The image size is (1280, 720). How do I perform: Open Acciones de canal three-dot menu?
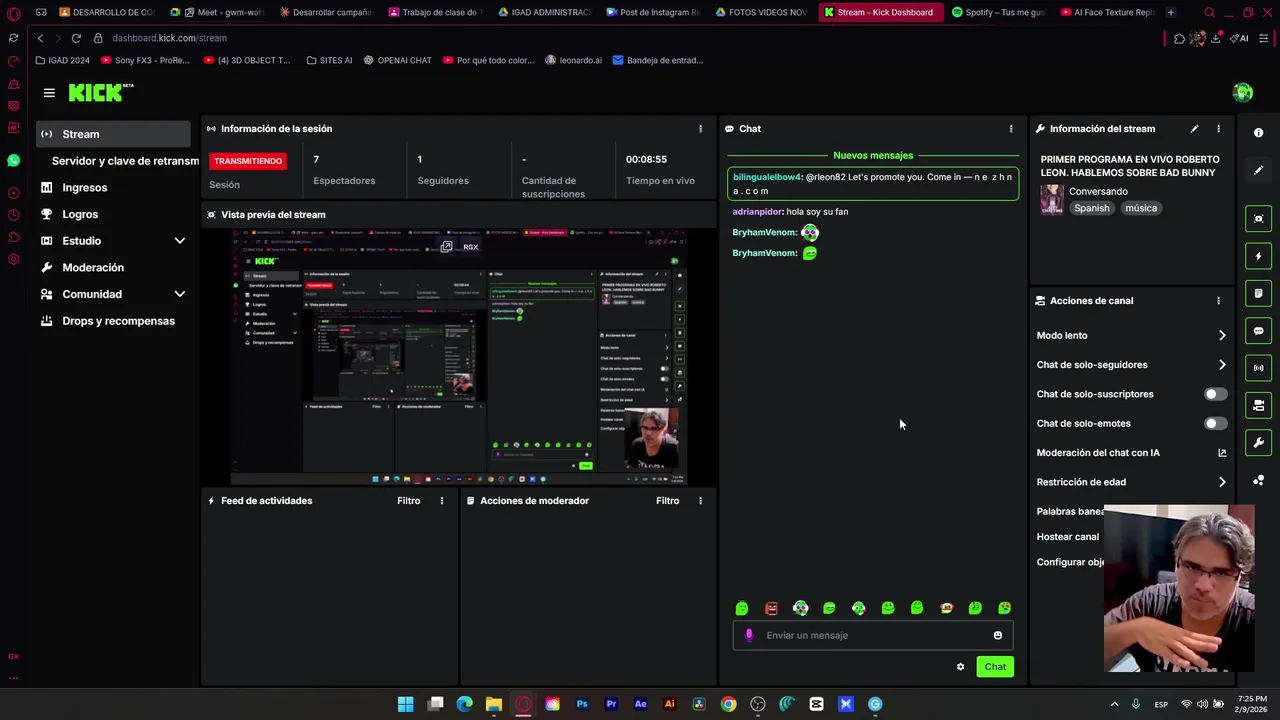point(1218,300)
